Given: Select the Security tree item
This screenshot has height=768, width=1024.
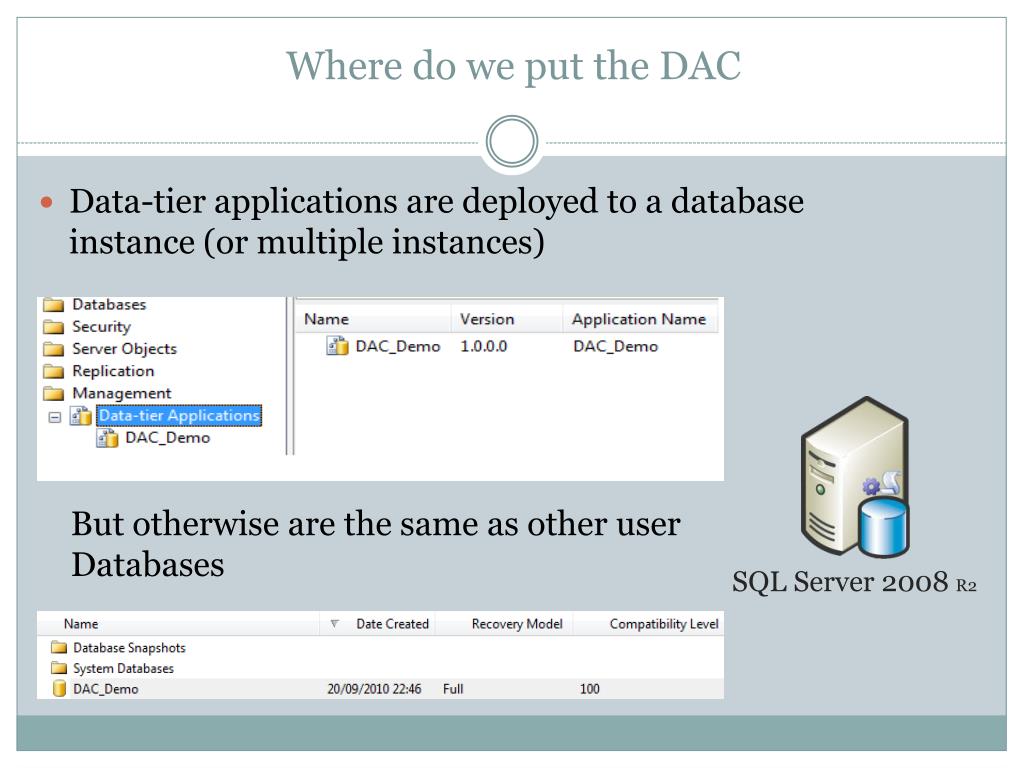Looking at the screenshot, I should coord(101,327).
